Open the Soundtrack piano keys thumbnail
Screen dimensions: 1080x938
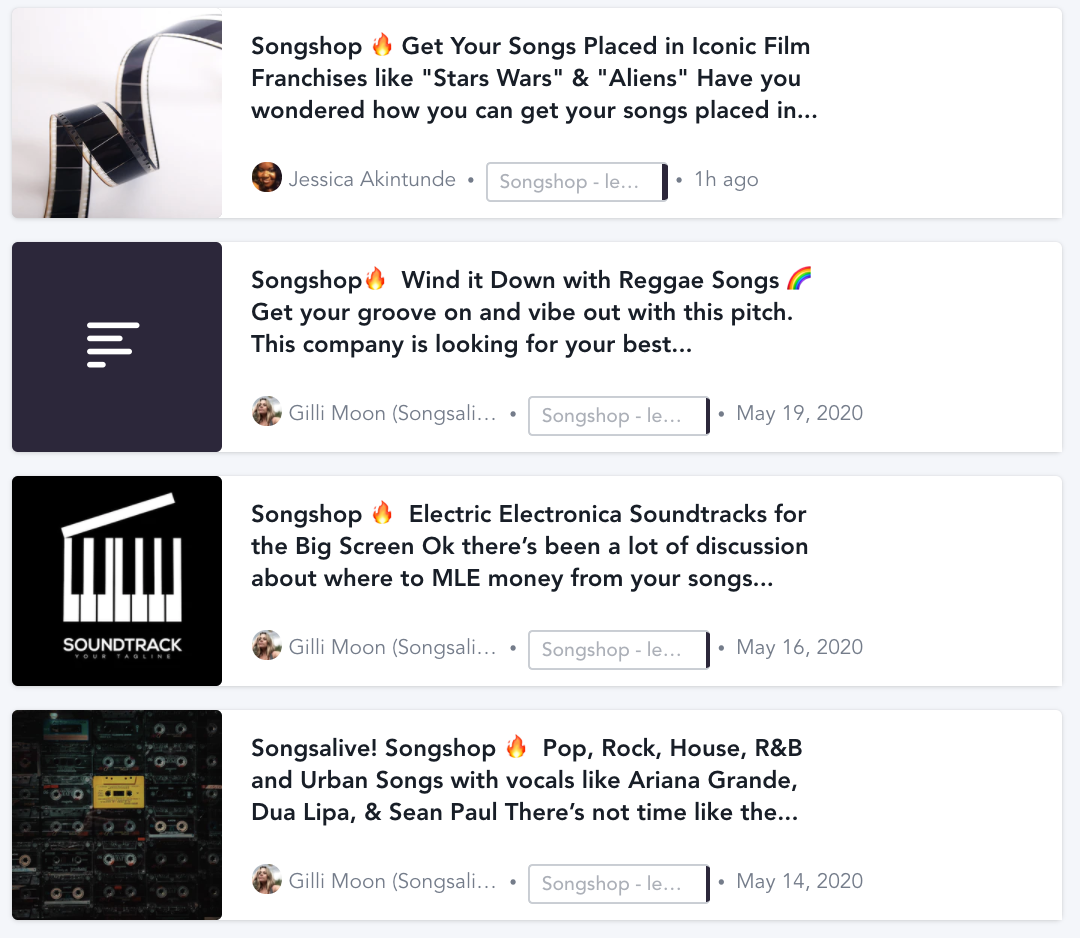[x=117, y=581]
